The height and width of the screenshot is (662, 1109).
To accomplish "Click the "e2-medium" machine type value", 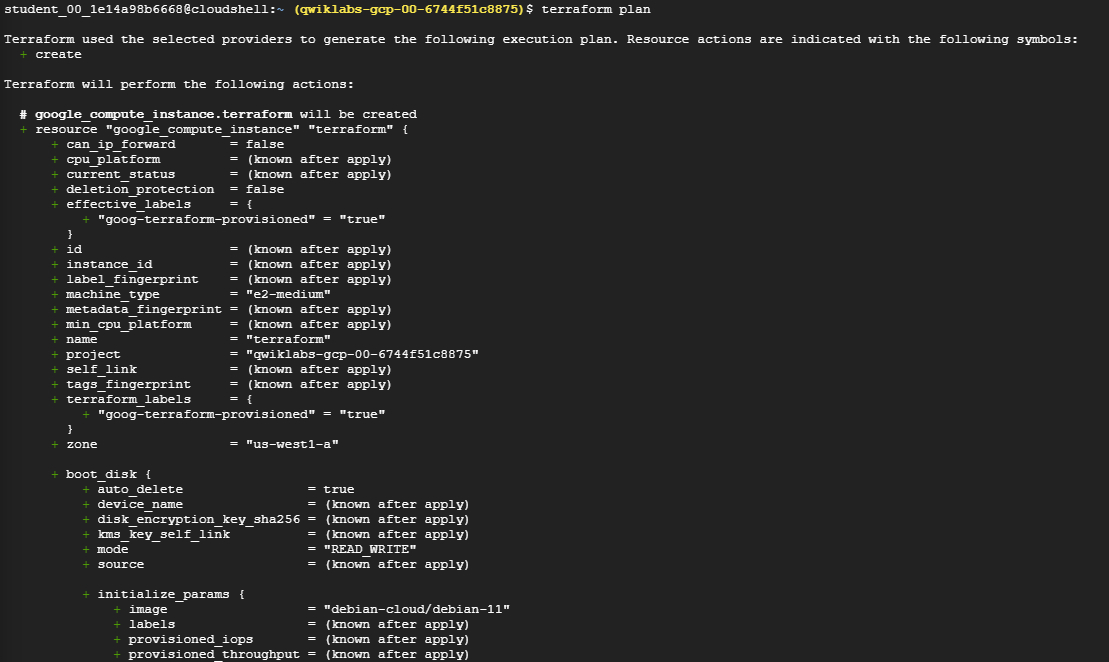I will [288, 294].
